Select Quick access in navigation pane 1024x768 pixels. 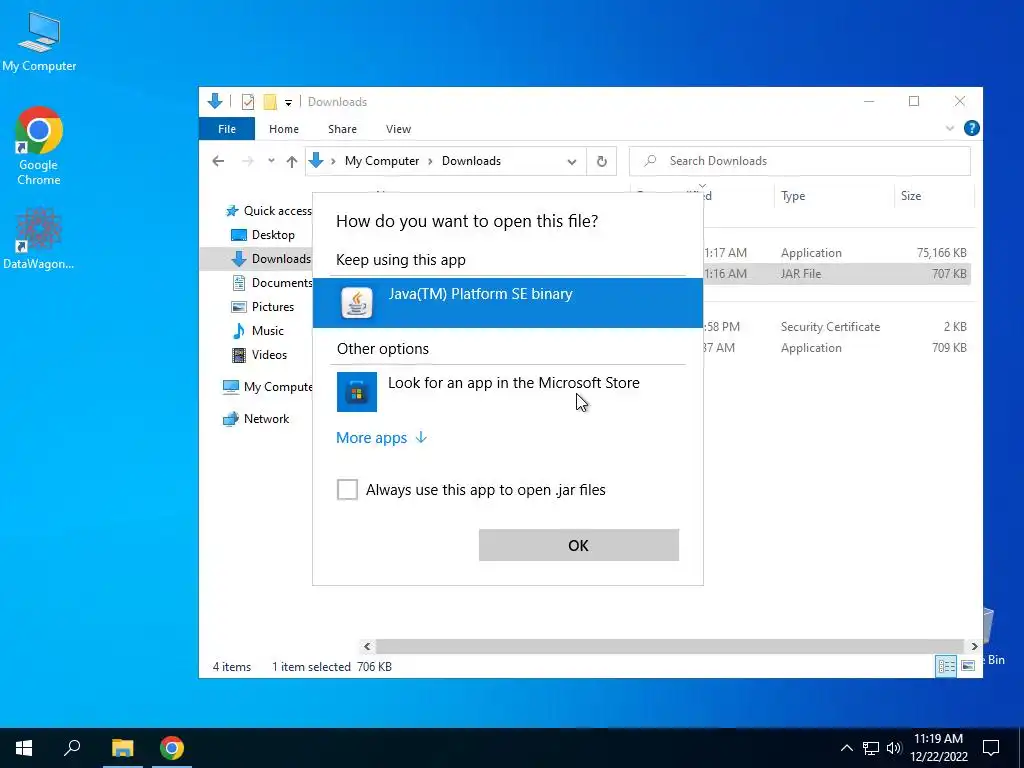point(268,210)
